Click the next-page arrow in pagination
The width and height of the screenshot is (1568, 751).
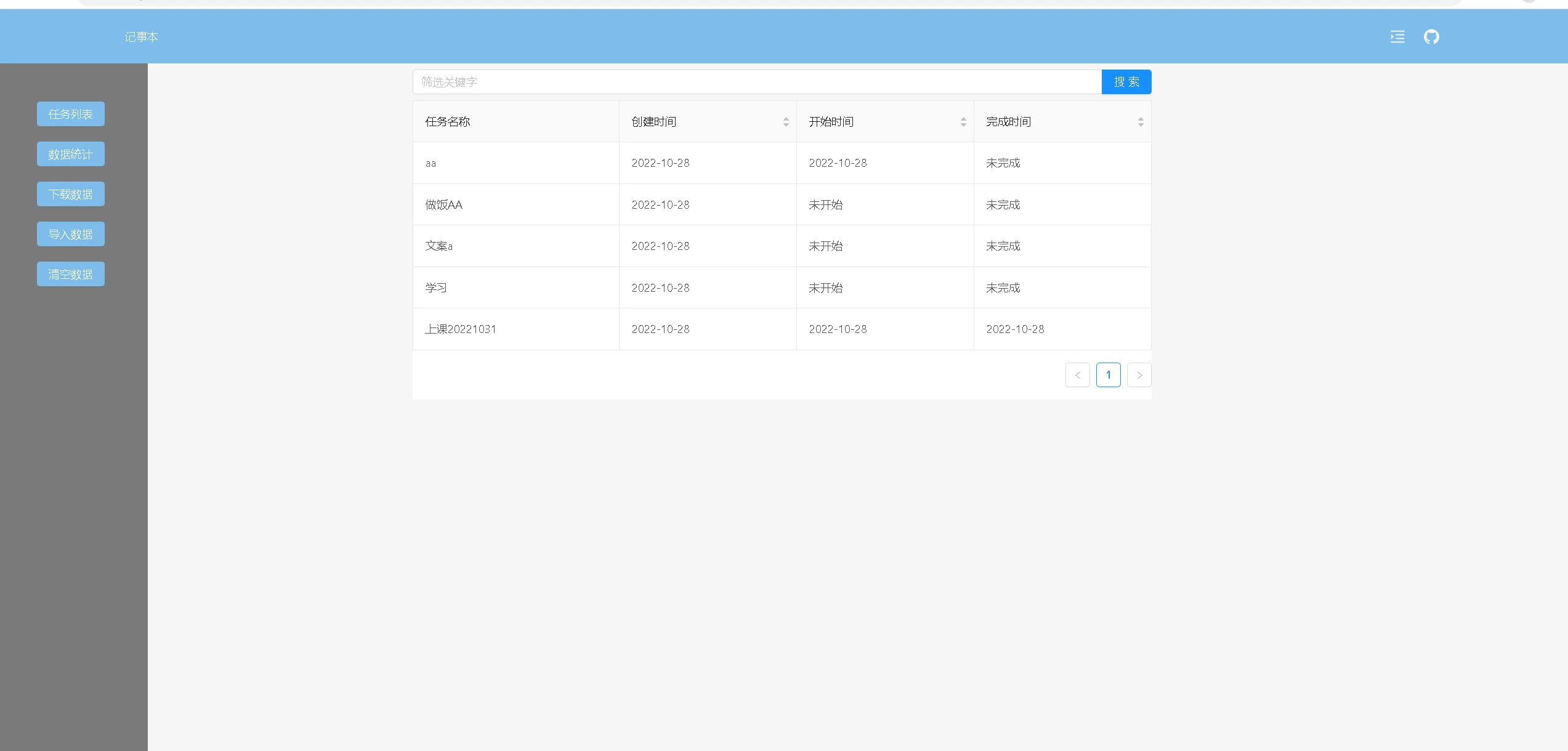[x=1139, y=374]
